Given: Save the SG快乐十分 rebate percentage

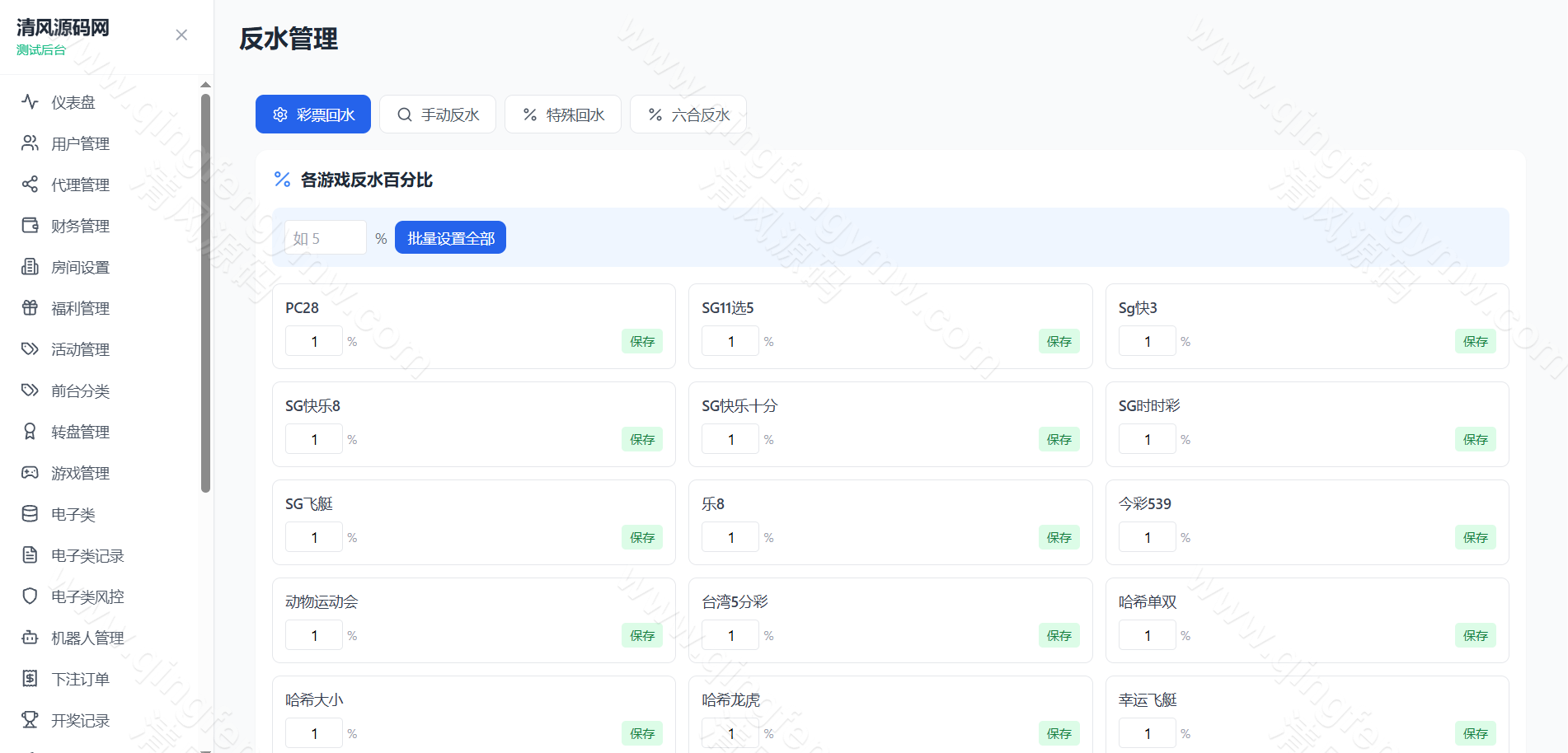Looking at the screenshot, I should coord(1059,439).
